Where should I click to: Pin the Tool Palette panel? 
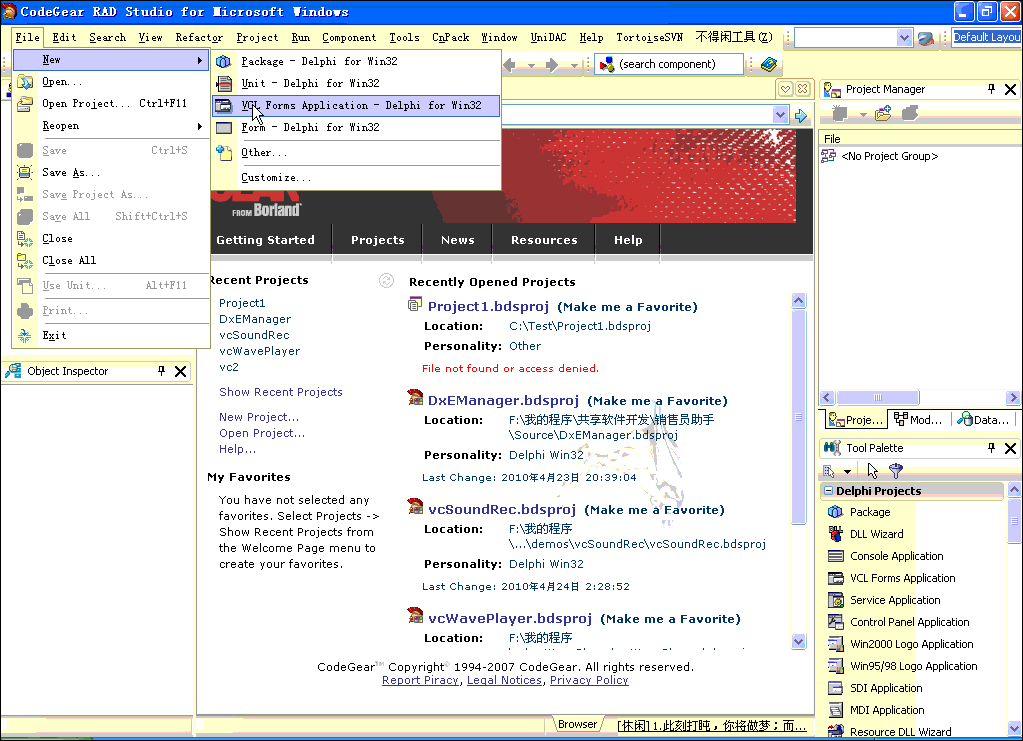pyautogui.click(x=992, y=447)
